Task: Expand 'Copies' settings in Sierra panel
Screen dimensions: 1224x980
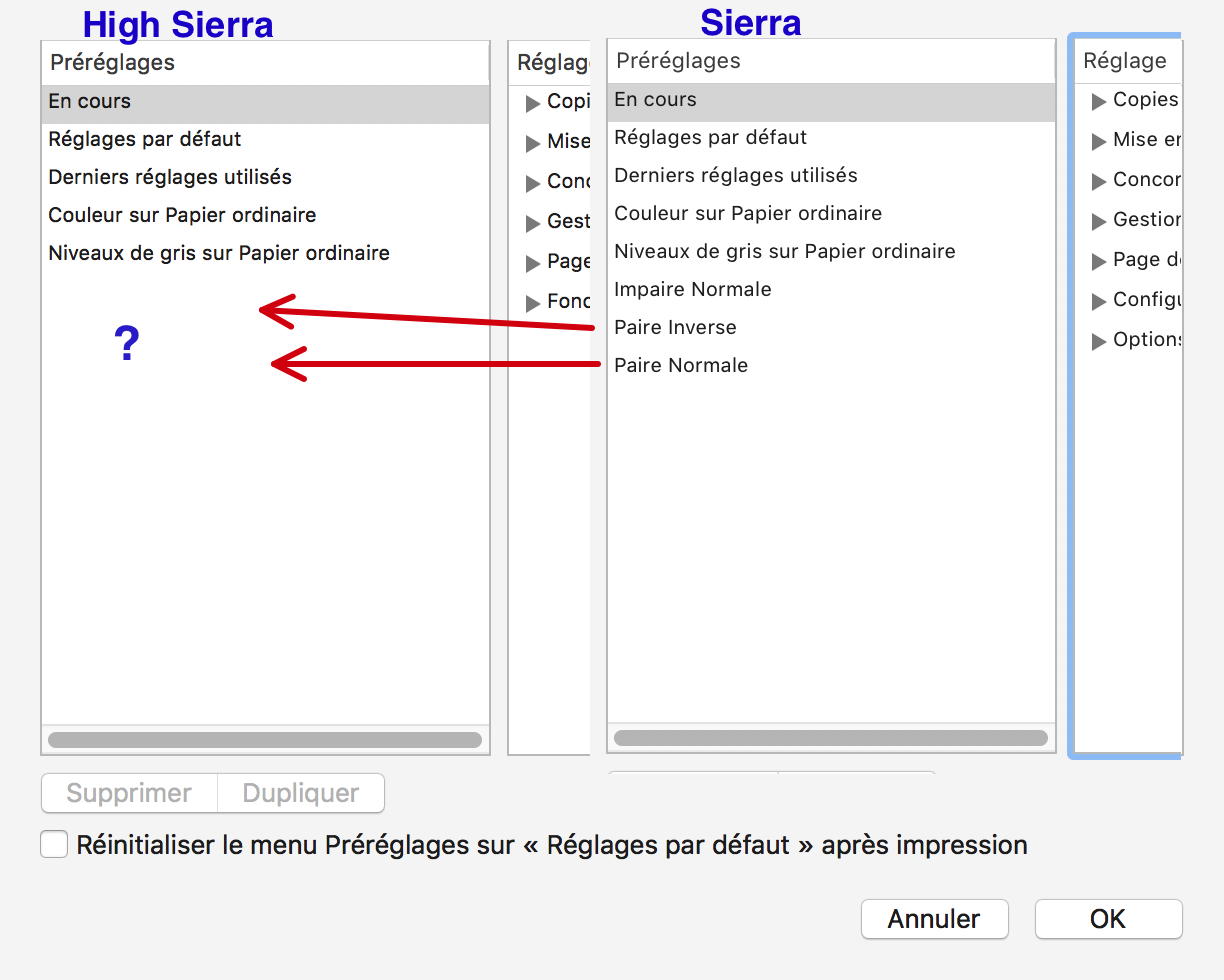Action: click(1098, 101)
